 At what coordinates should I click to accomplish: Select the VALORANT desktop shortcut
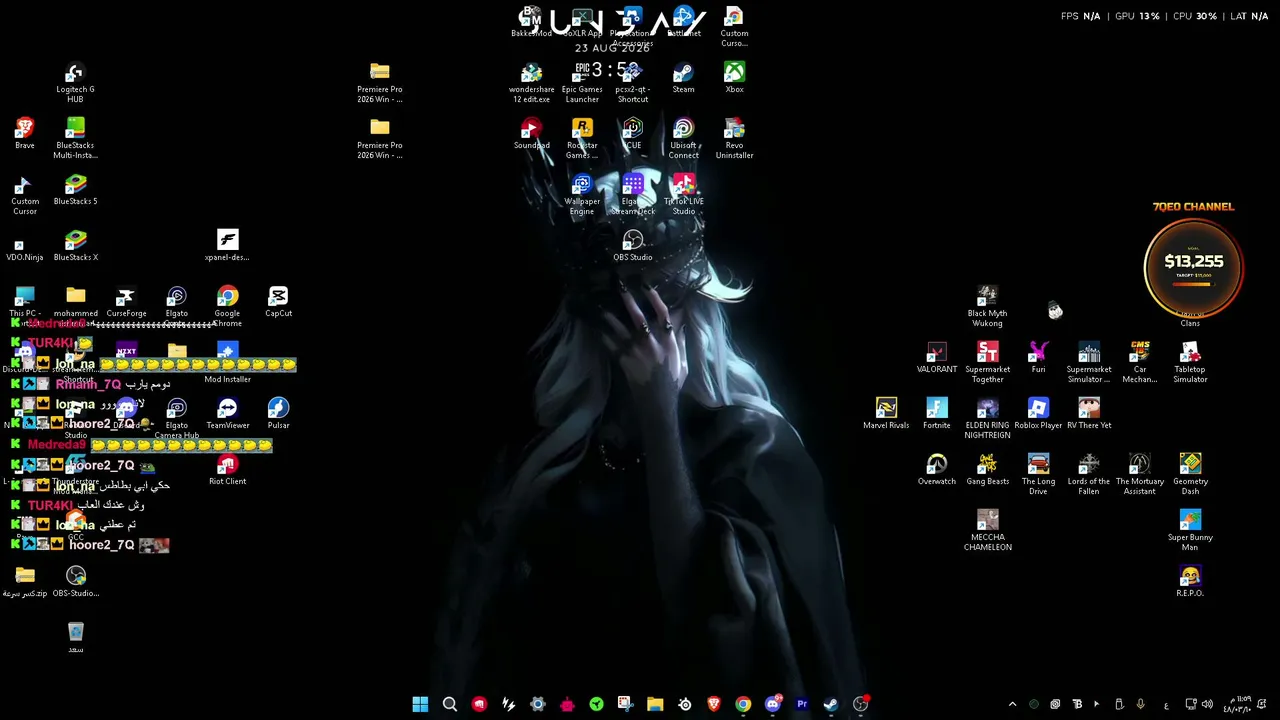point(937,358)
